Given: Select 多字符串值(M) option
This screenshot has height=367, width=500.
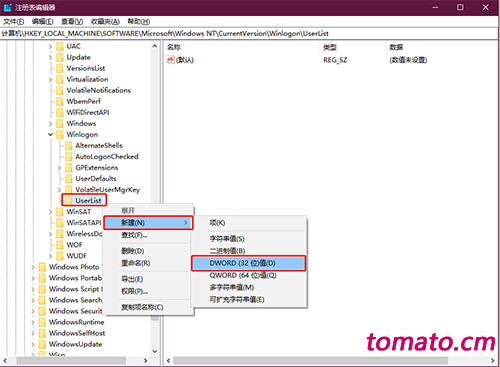Looking at the screenshot, I should pyautogui.click(x=249, y=287).
